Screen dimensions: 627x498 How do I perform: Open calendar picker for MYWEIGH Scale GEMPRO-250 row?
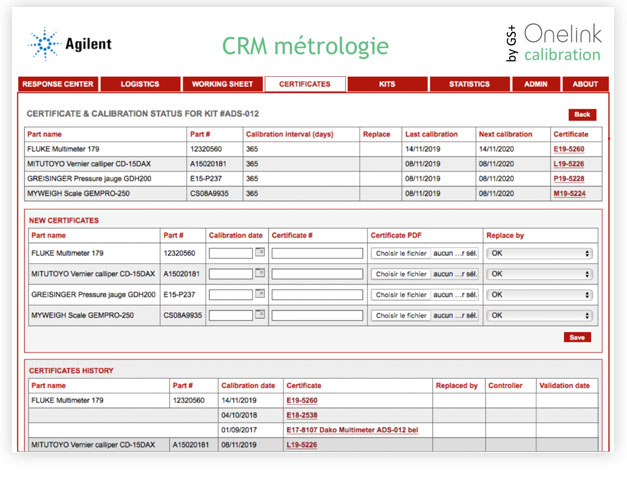[260, 314]
